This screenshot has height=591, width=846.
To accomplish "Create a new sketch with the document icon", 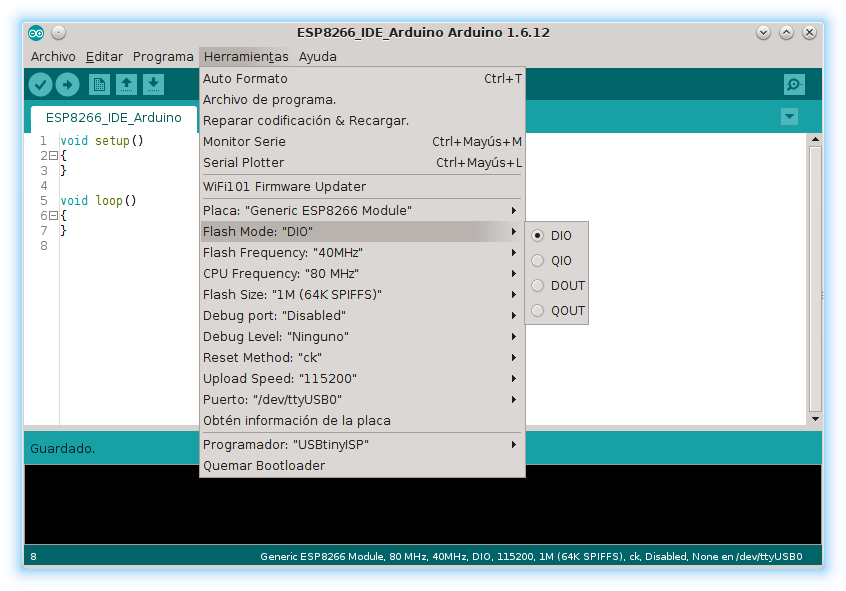I will point(99,85).
